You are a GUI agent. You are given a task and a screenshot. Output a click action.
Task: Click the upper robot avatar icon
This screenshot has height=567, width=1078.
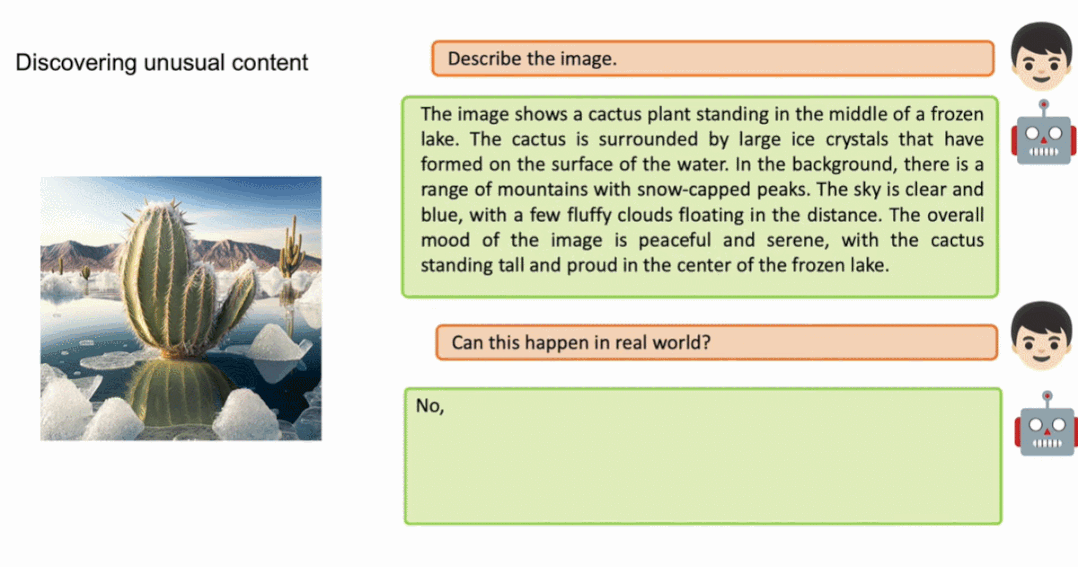pos(1044,132)
